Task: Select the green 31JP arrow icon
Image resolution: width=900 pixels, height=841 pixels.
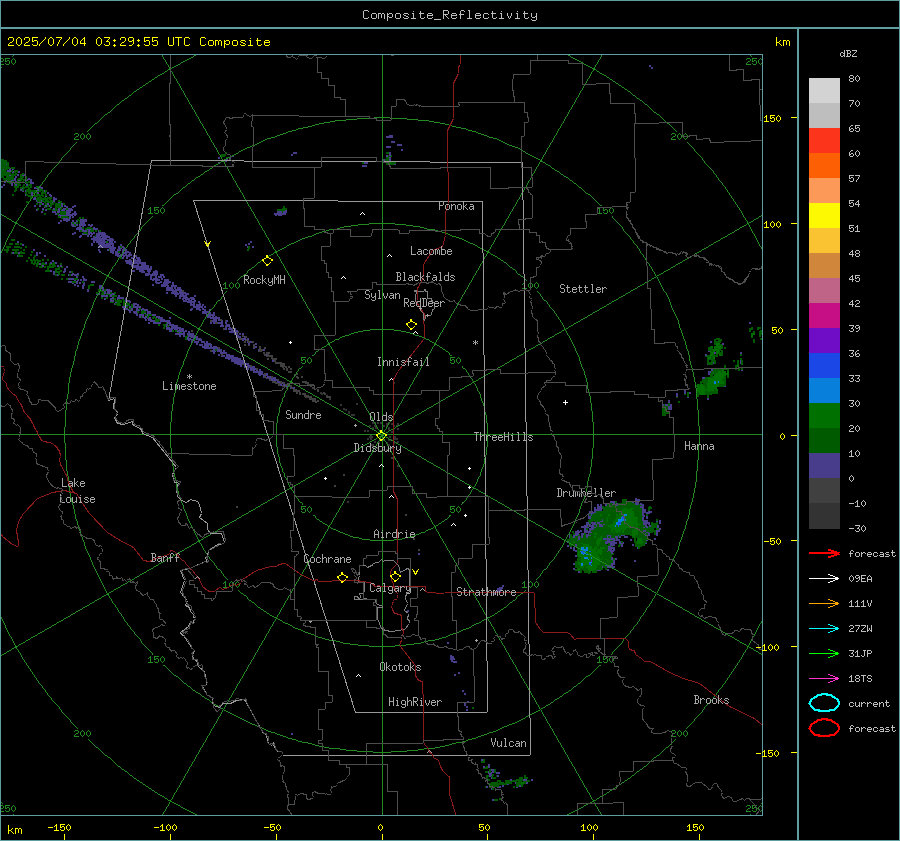Action: 824,653
